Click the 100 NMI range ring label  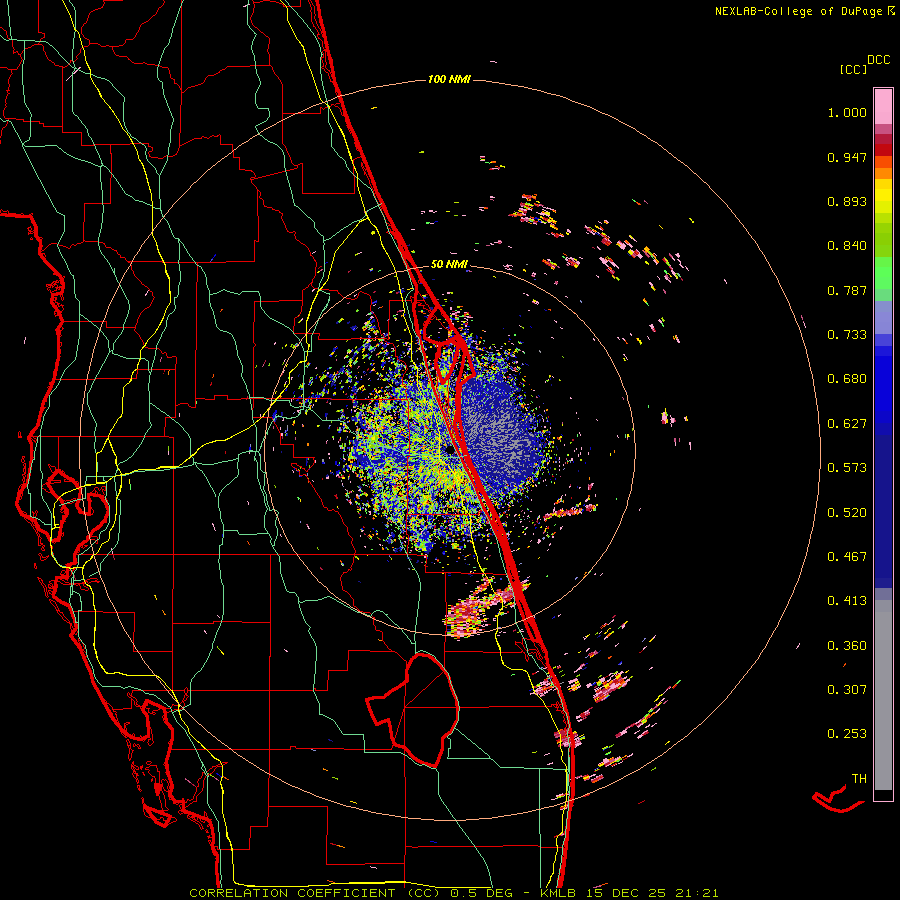[449, 79]
